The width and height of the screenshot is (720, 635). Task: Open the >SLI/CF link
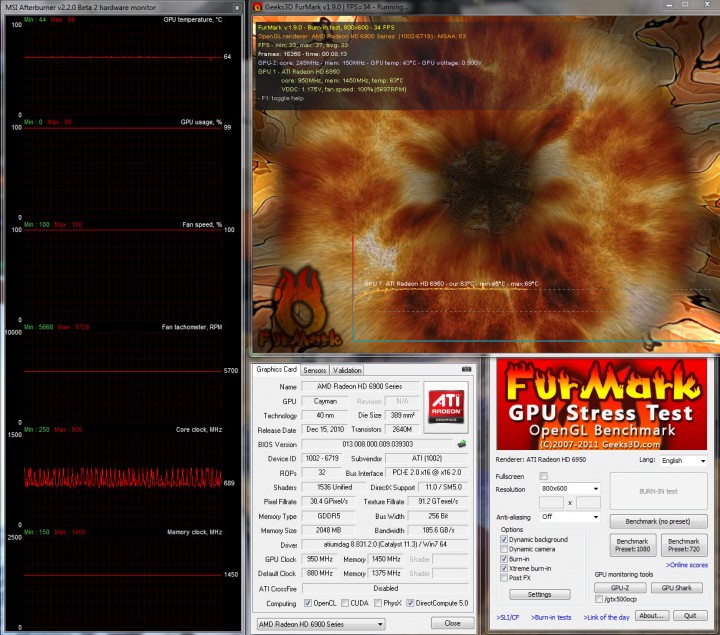(x=507, y=618)
